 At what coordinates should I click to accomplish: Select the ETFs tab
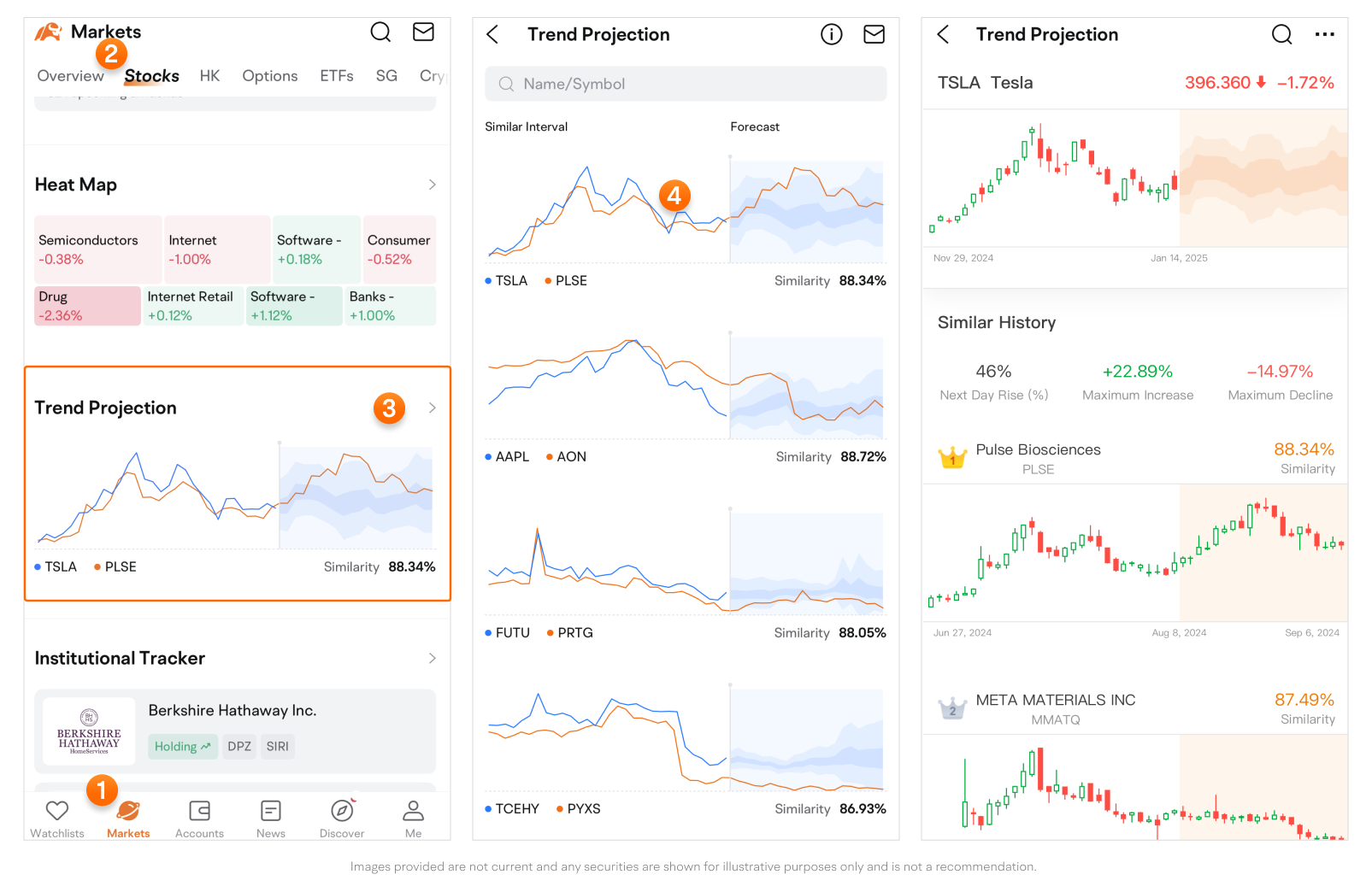click(337, 76)
